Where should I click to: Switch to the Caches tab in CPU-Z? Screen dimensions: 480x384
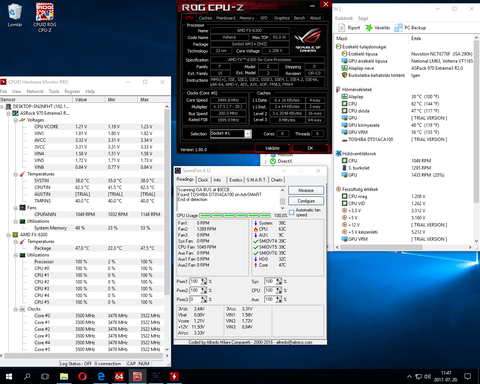(205, 18)
